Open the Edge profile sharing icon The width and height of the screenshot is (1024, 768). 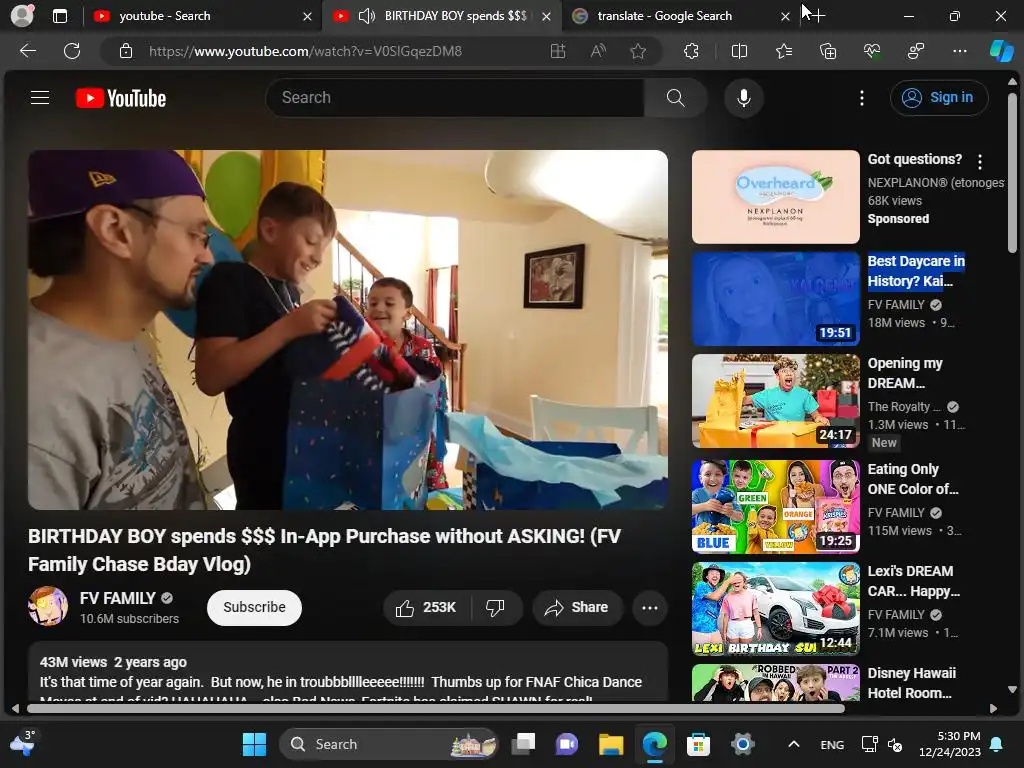tap(916, 51)
